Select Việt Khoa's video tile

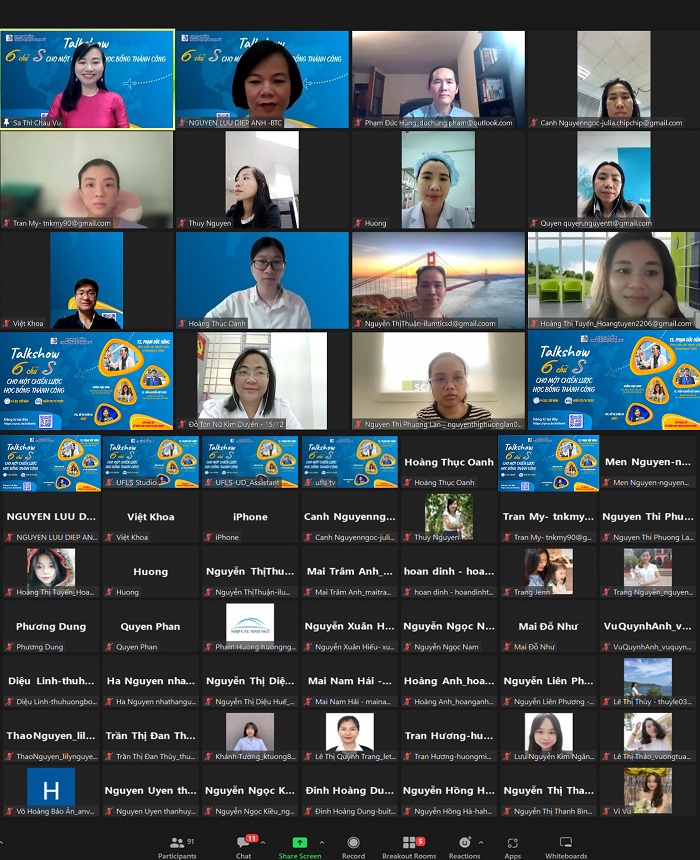[87, 280]
